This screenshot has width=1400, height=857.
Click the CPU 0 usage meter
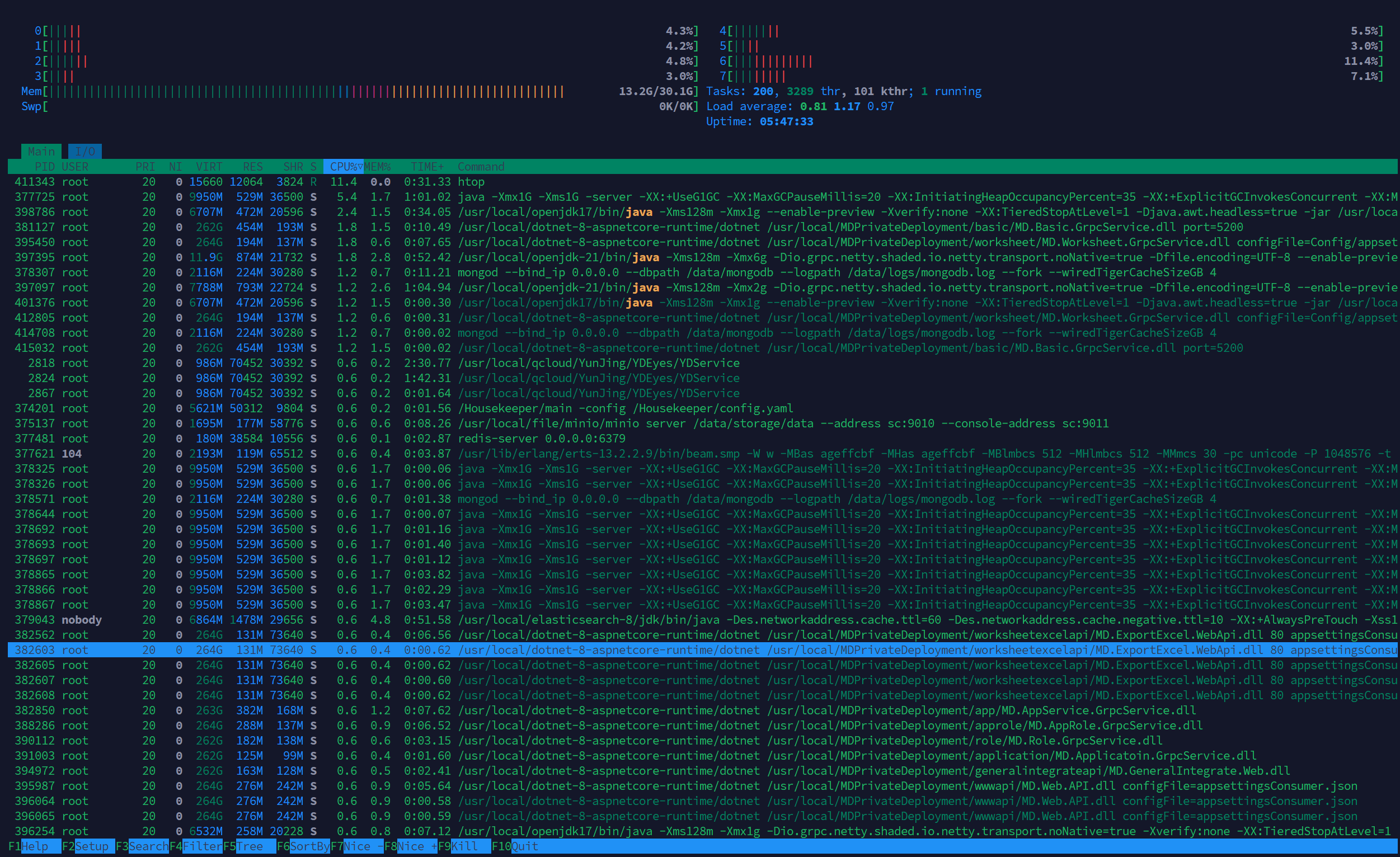click(367, 31)
